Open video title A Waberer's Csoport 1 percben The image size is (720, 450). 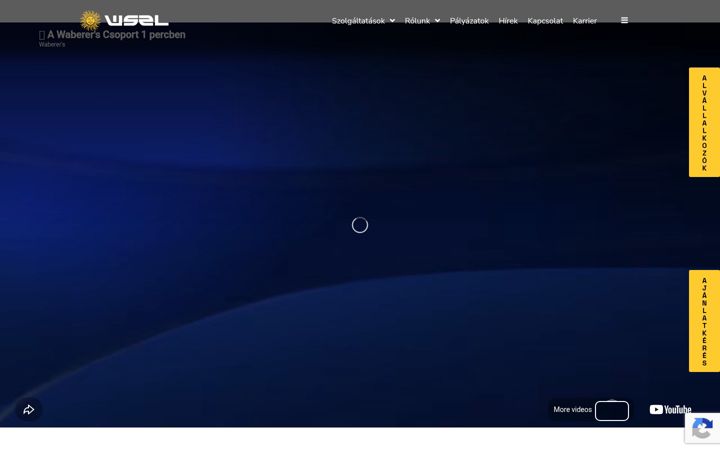(112, 34)
